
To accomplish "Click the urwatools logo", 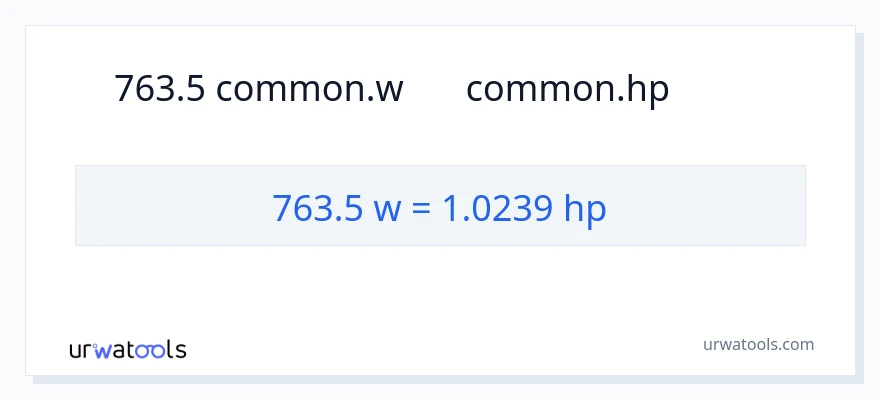I will click(x=127, y=349).
